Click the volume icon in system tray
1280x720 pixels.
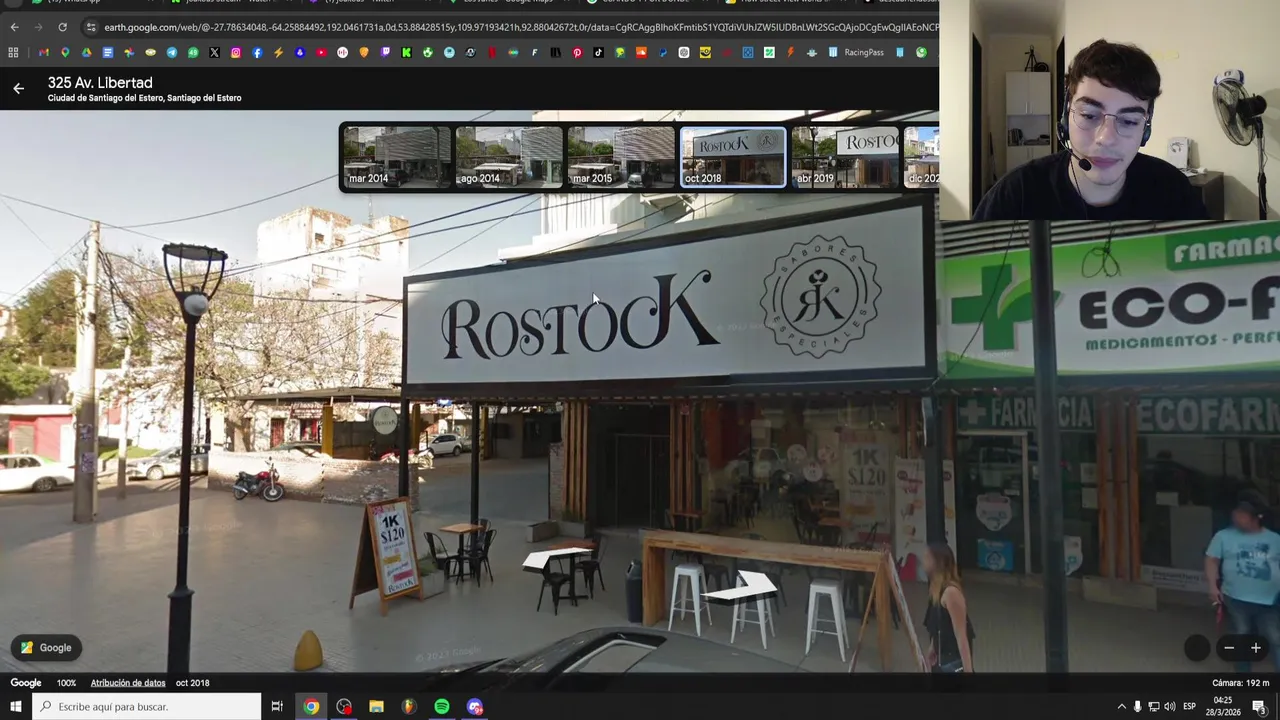click(x=1170, y=707)
